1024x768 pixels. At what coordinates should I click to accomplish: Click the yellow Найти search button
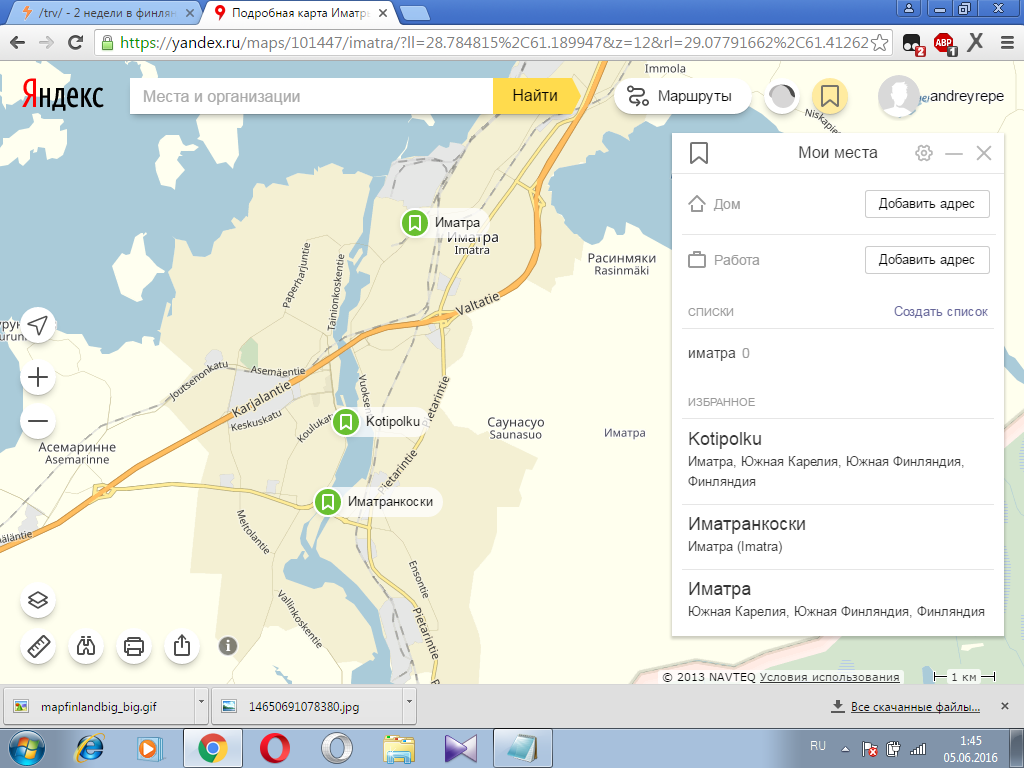536,96
